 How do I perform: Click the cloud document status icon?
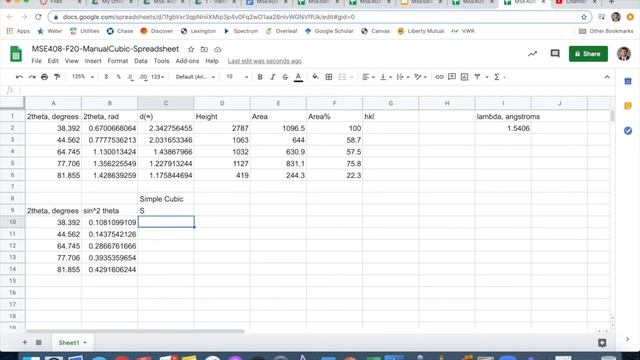[218, 49]
